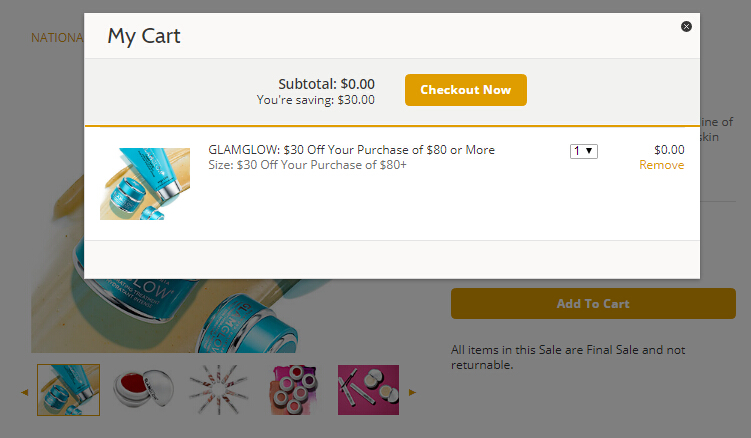This screenshot has height=438, width=751.
Task: Click the cart item product image
Action: [145, 184]
